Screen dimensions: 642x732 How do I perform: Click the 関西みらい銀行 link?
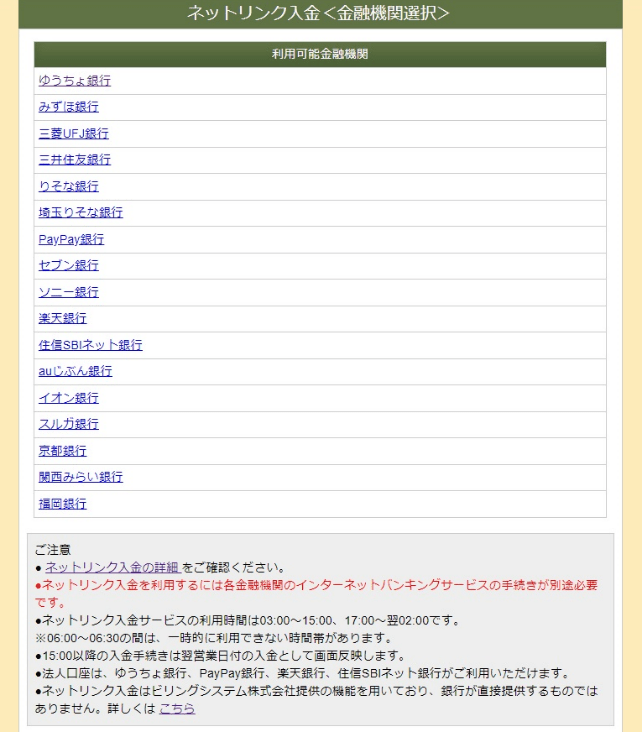pyautogui.click(x=81, y=477)
